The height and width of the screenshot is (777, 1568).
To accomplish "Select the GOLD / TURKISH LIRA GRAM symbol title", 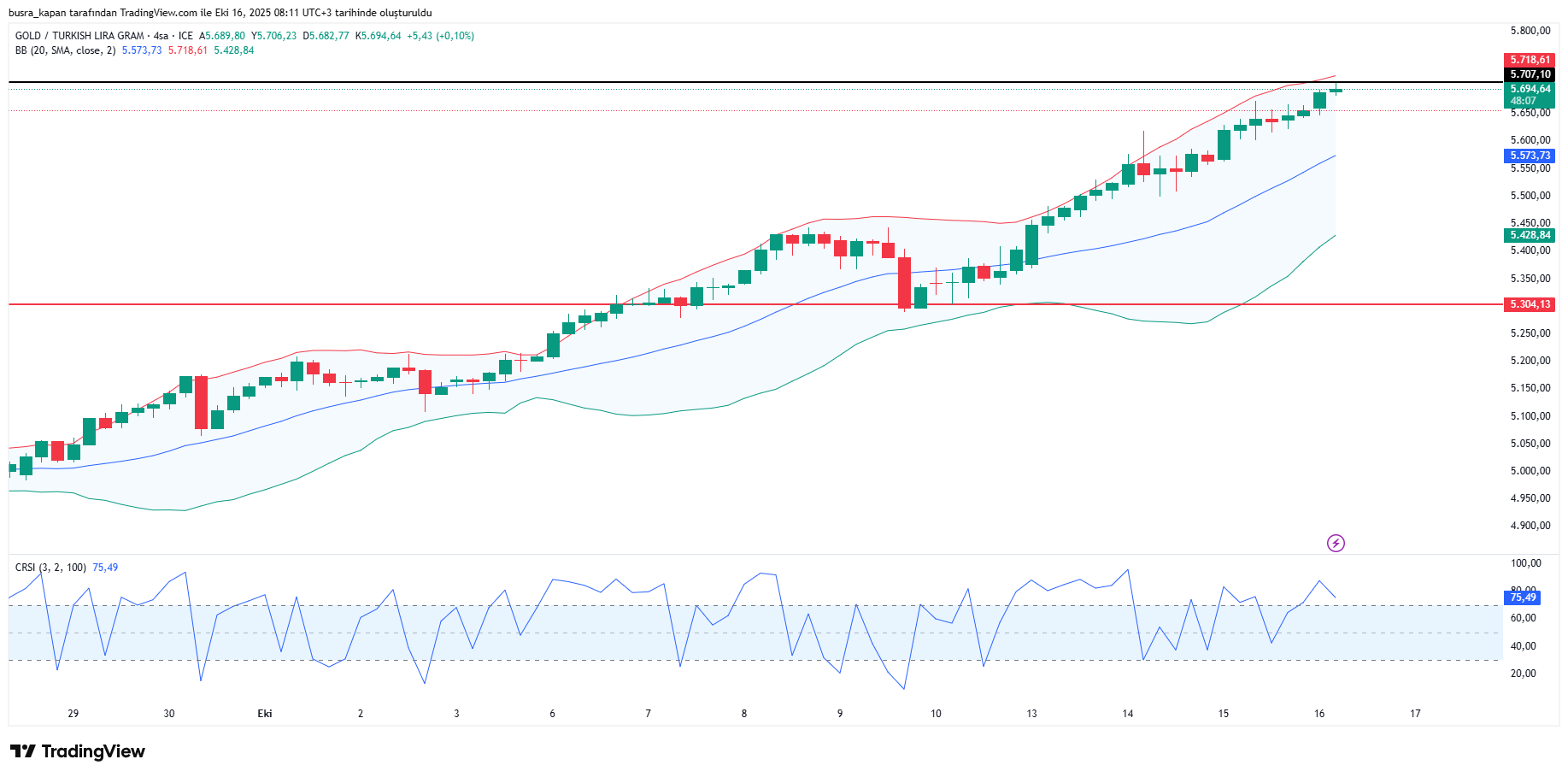I will click(79, 36).
